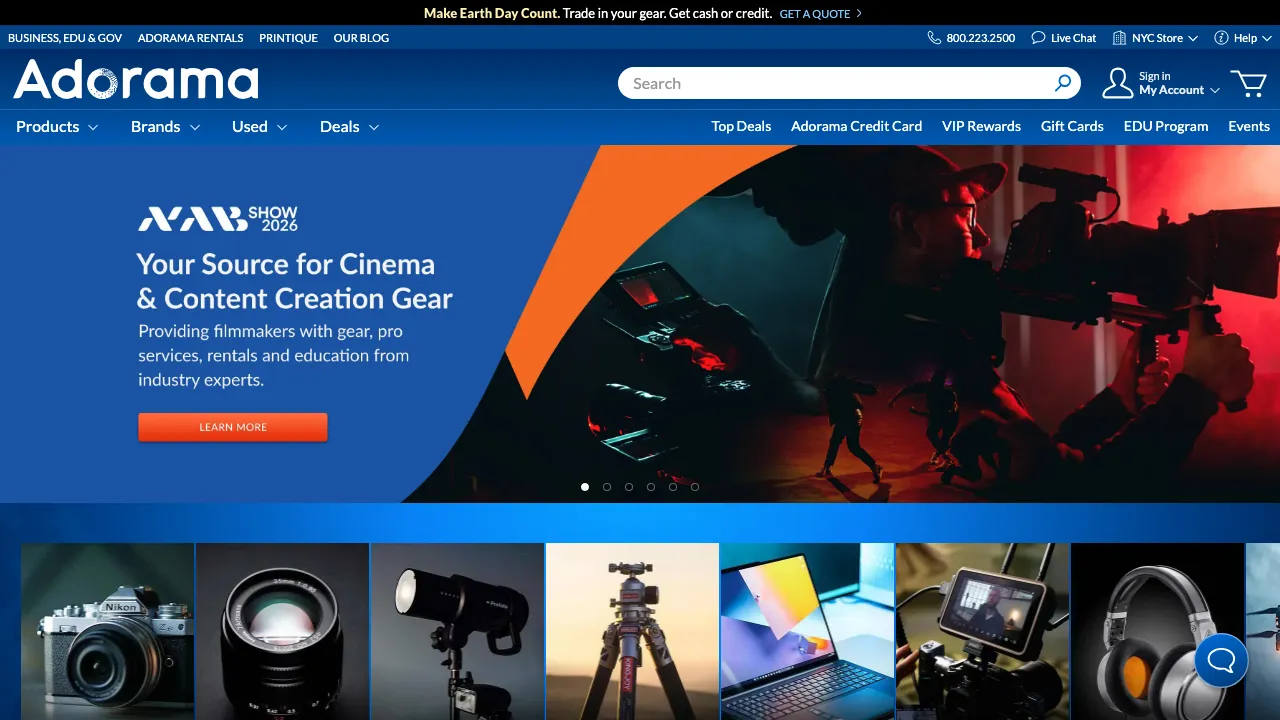Click the magnifying glass search icon
This screenshot has width=1280, height=720.
(x=1063, y=83)
